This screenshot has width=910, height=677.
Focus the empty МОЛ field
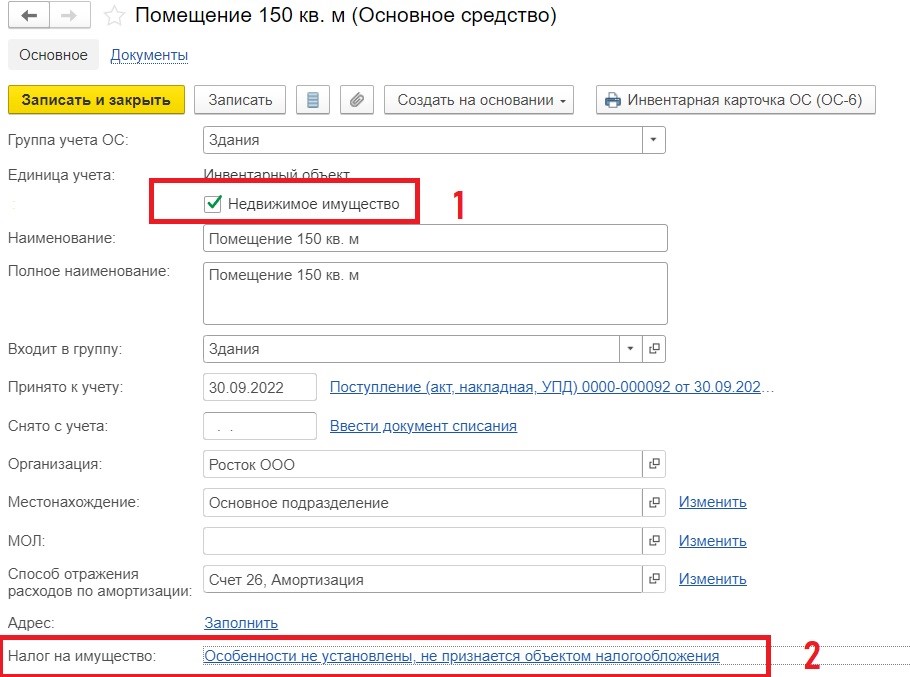pyautogui.click(x=422, y=541)
